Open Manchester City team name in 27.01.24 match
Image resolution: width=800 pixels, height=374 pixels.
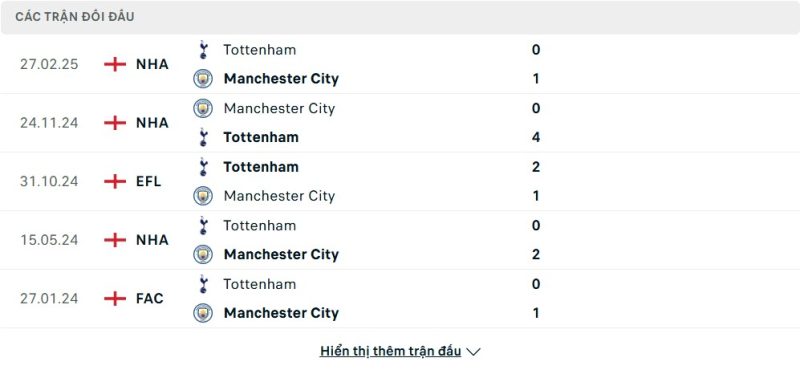click(x=281, y=313)
